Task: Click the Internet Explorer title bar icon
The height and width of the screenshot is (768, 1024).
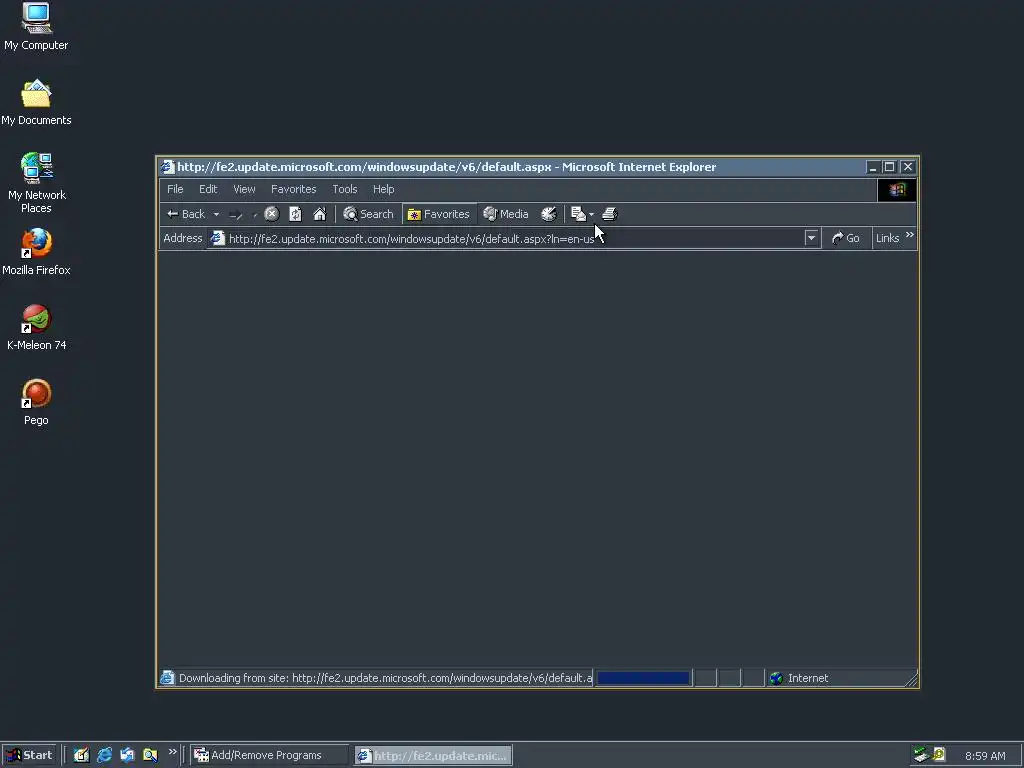Action: click(x=167, y=167)
